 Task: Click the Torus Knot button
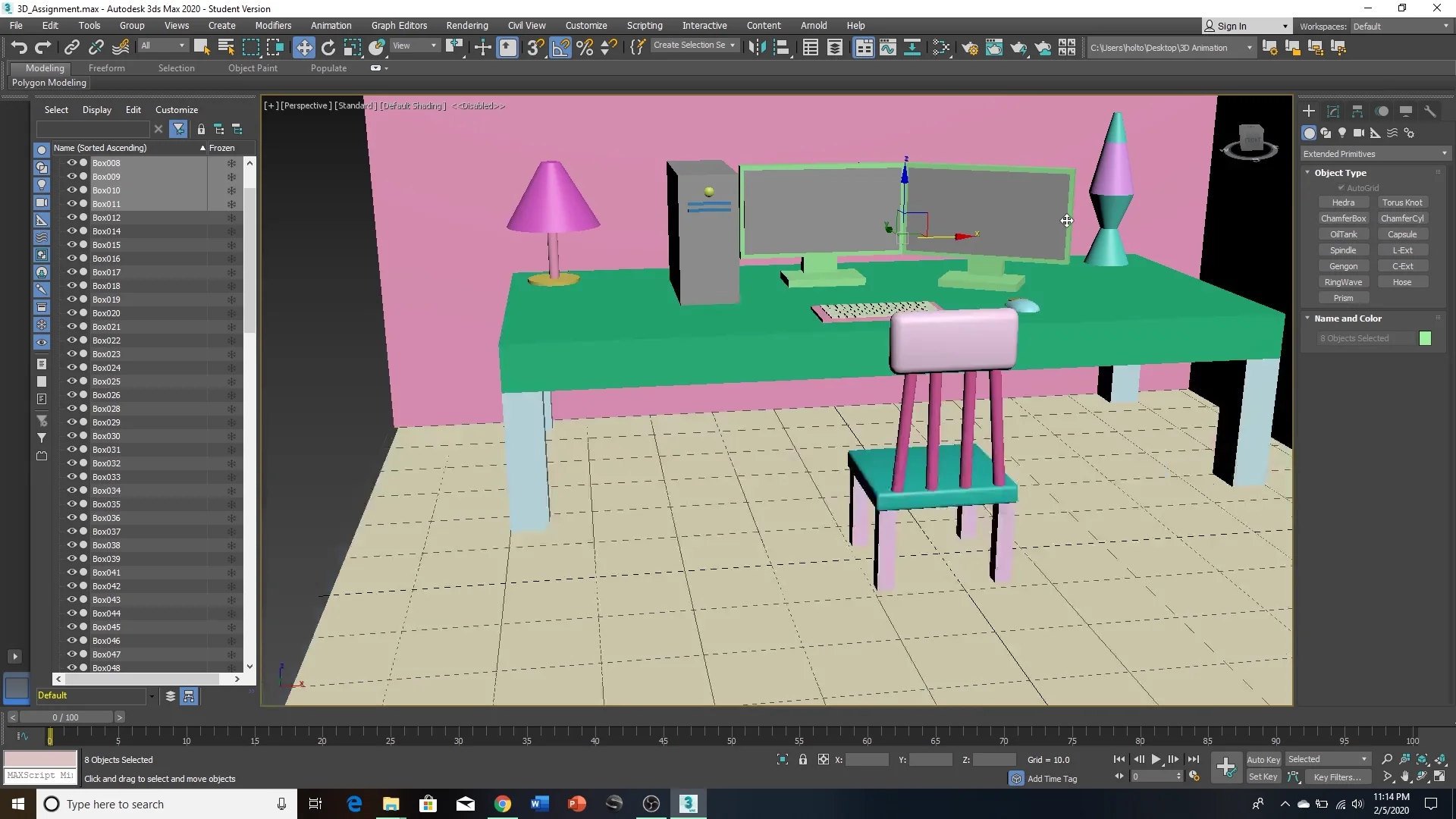(1401, 202)
